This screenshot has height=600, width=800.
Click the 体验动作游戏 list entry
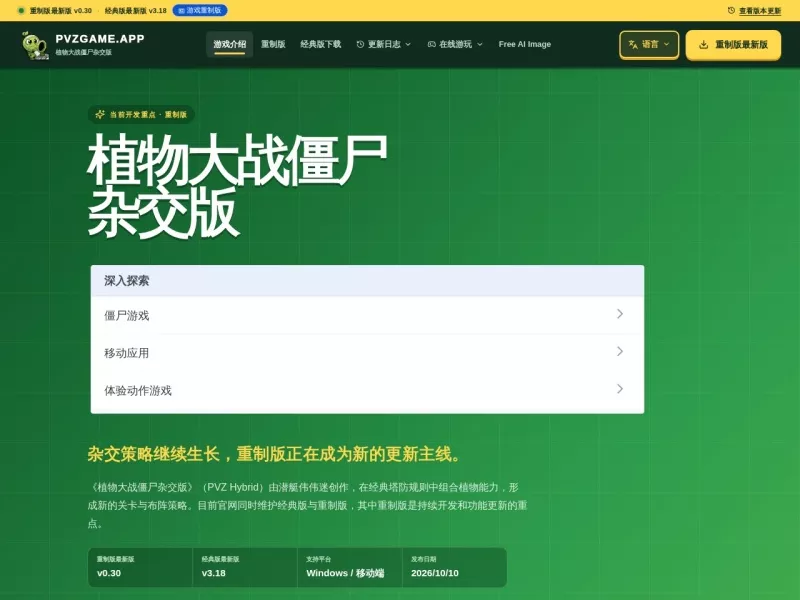(x=367, y=390)
